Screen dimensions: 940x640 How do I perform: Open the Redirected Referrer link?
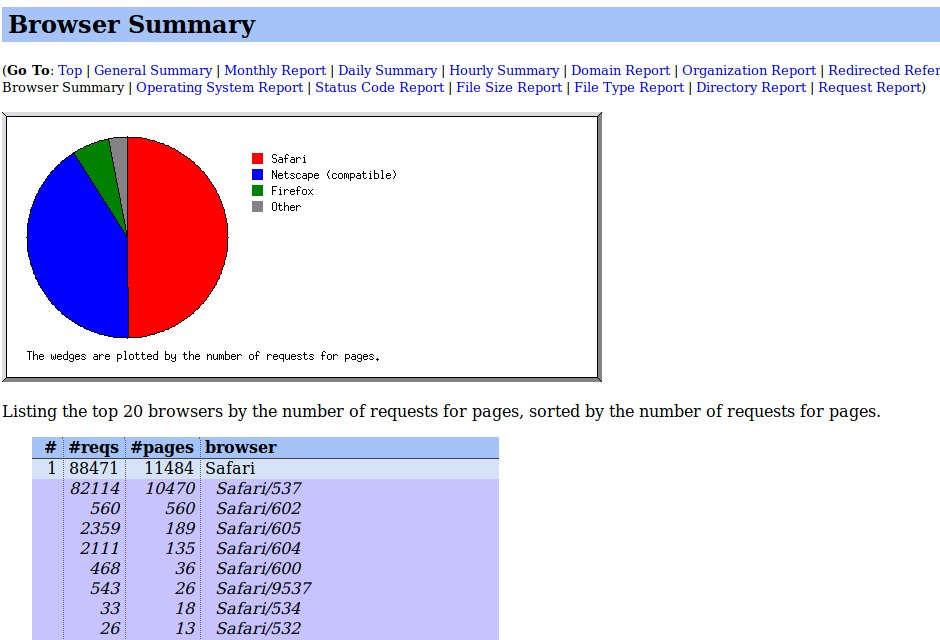point(884,70)
